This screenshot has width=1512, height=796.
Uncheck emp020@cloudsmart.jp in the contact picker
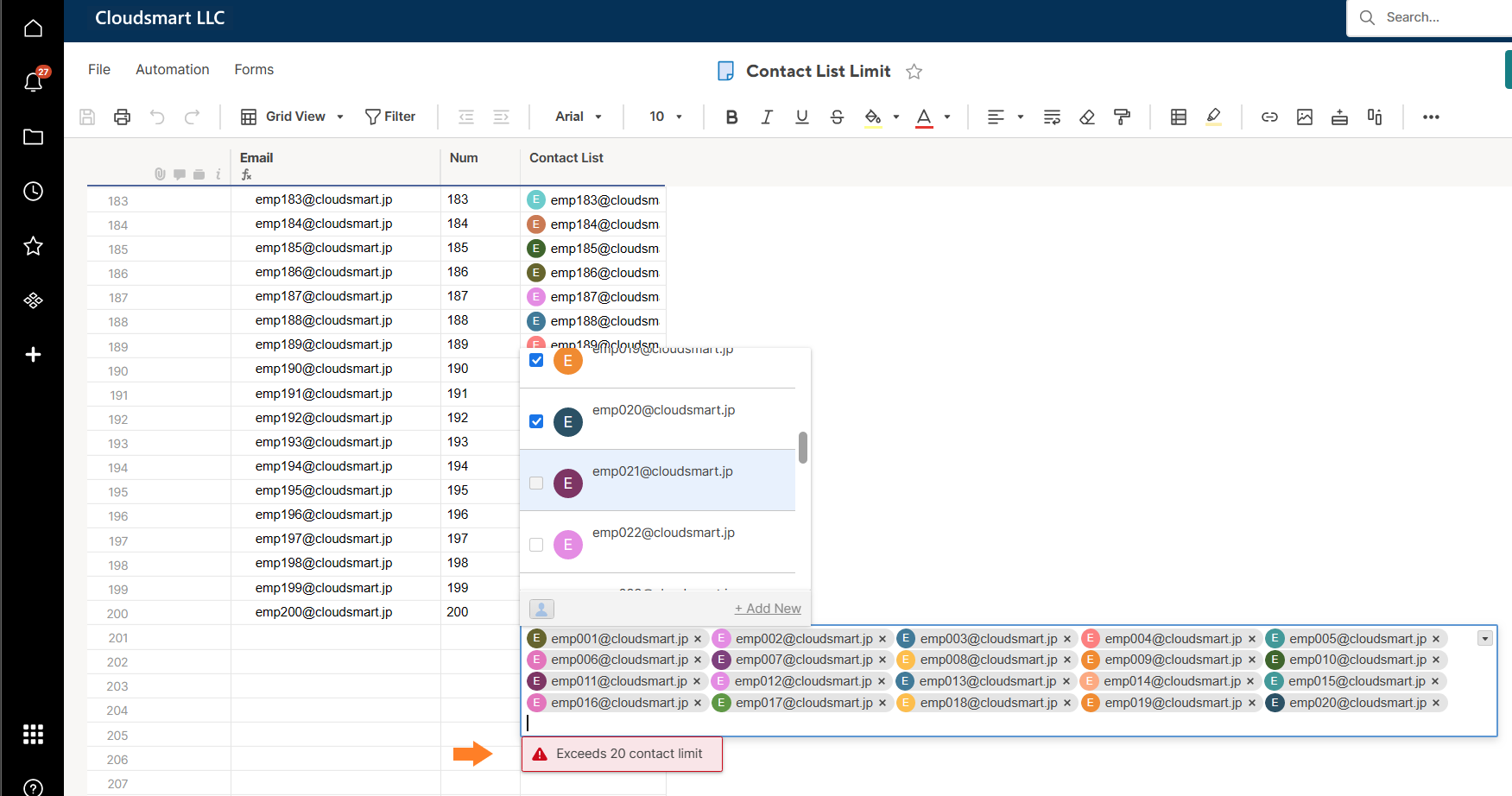tap(536, 421)
